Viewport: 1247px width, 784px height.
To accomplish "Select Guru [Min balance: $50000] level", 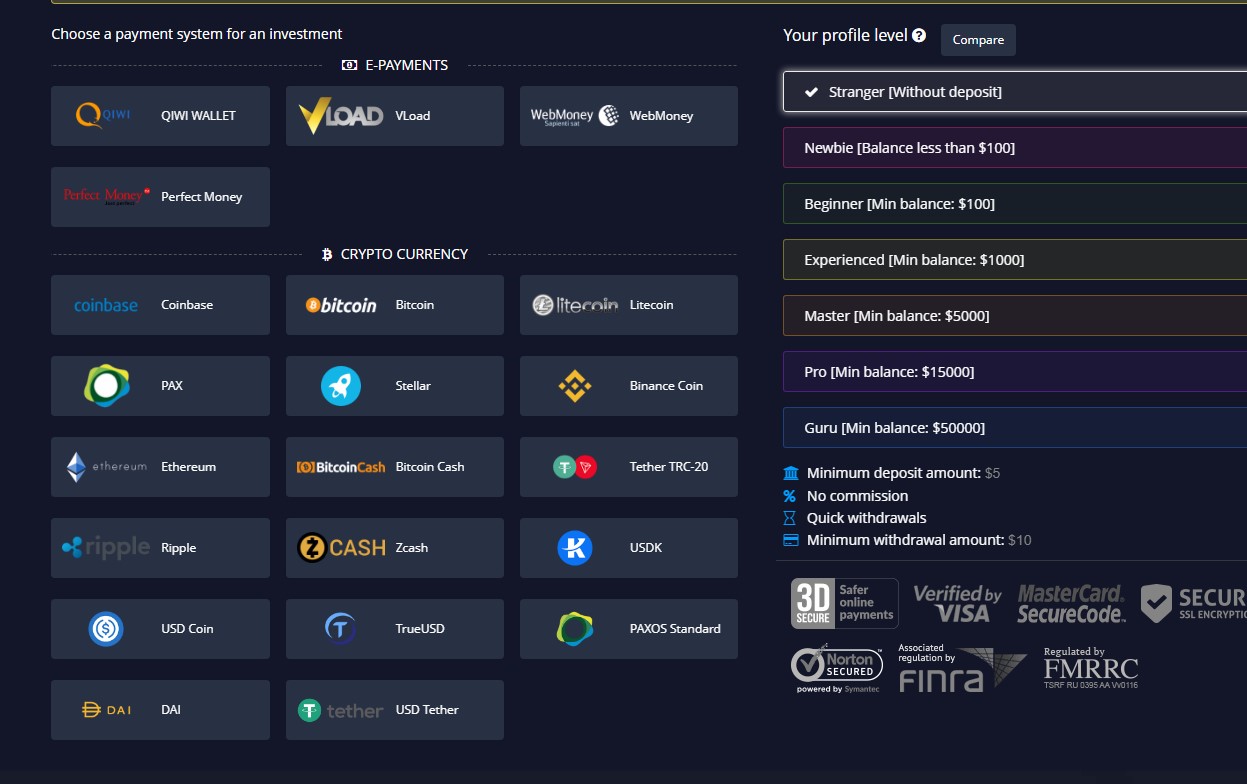I will click(1015, 428).
